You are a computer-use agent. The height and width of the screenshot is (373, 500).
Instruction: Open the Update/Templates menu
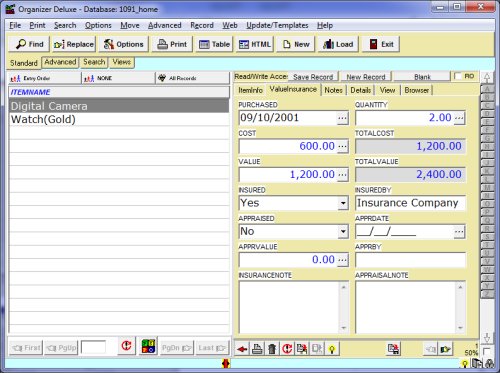click(277, 25)
